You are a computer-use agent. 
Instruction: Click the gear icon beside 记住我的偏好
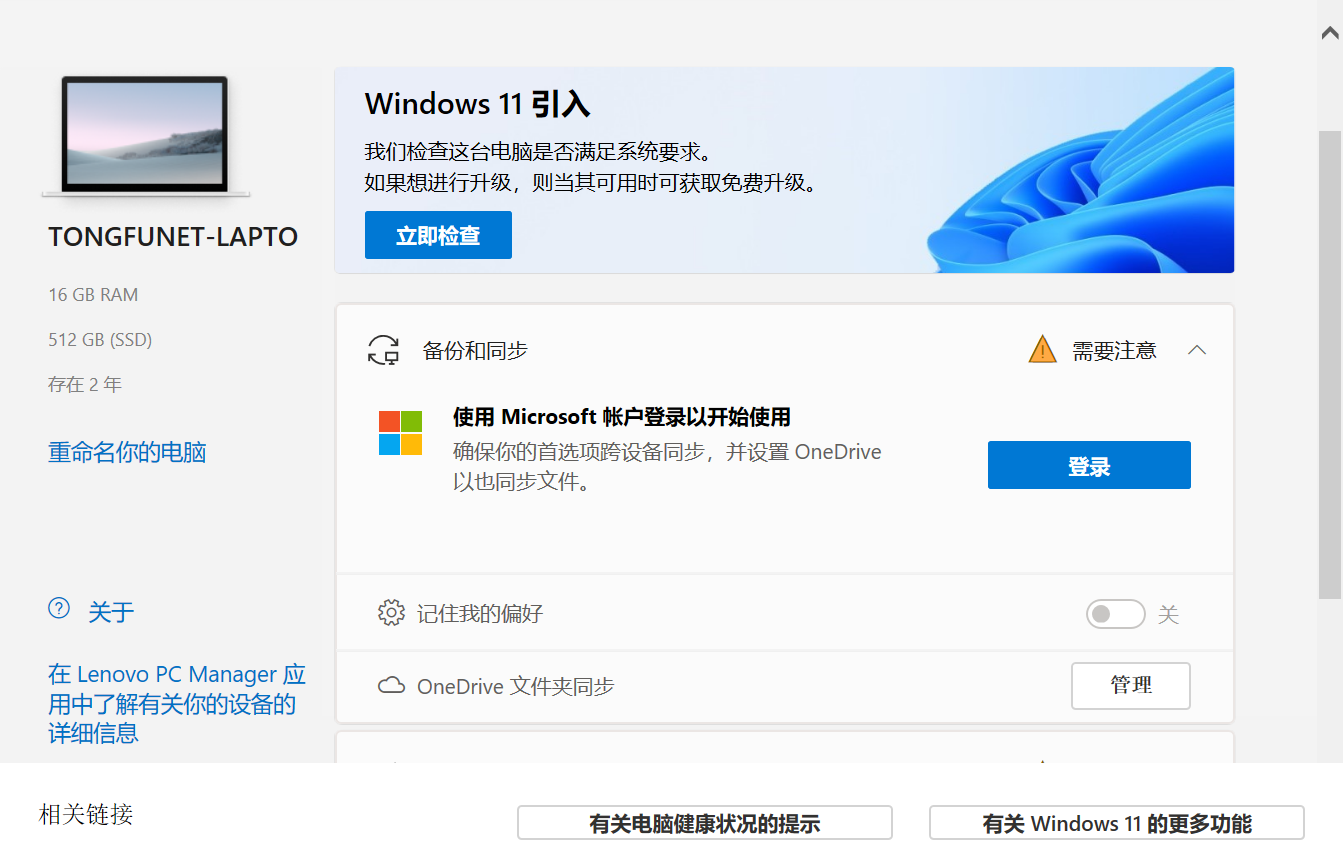coord(391,613)
